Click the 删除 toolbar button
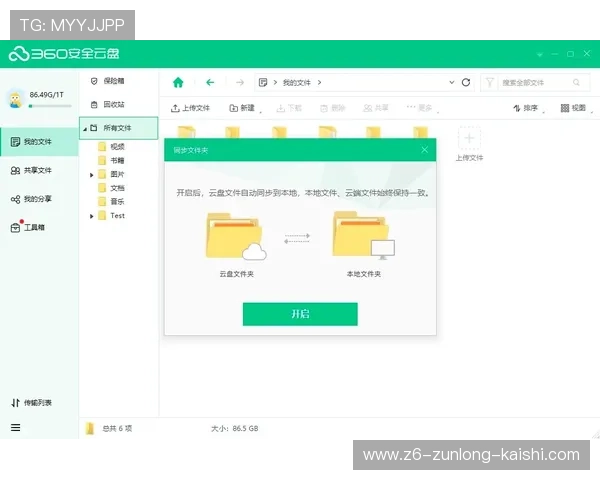 click(333, 108)
